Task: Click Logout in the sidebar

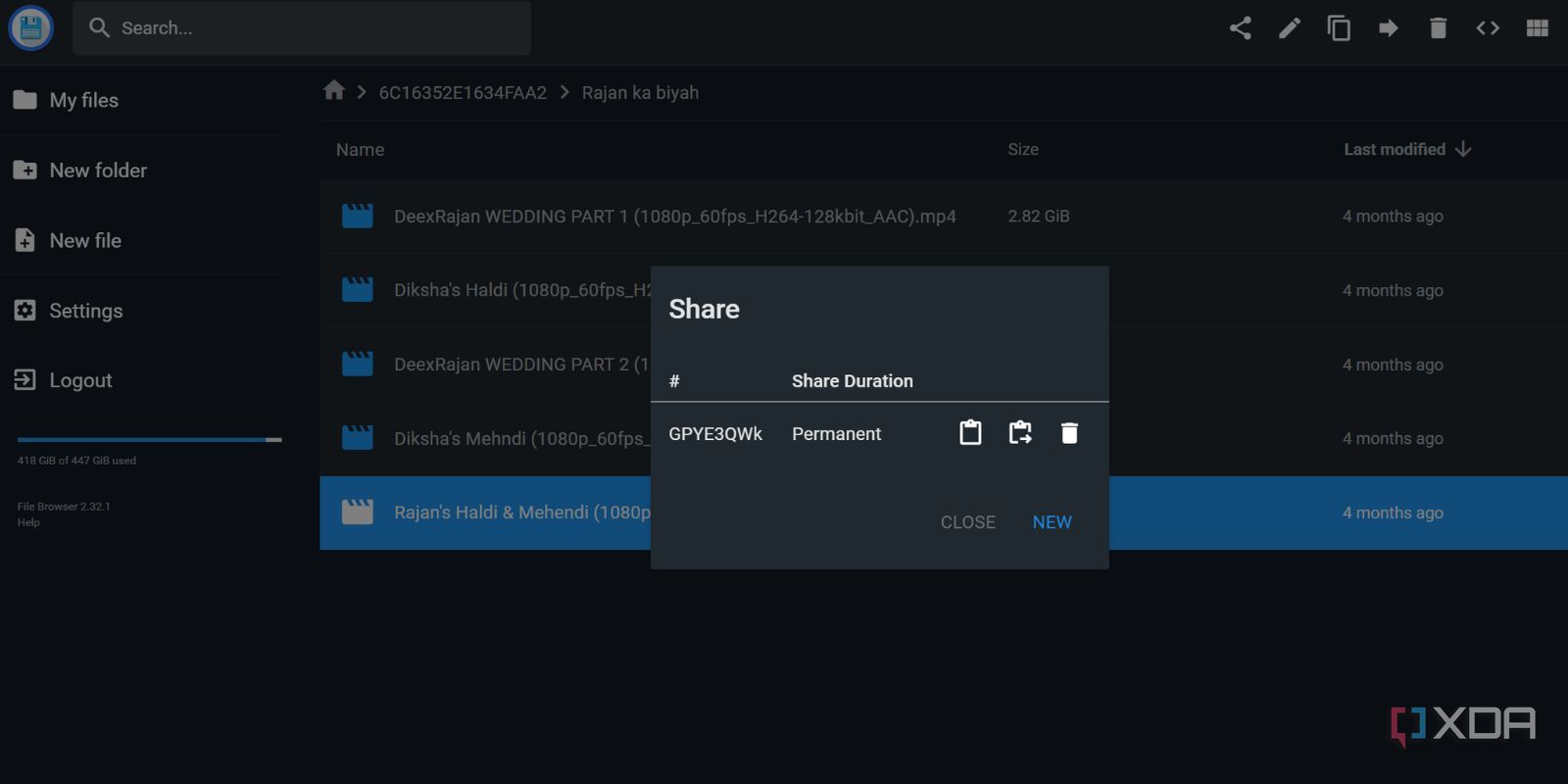Action: point(63,380)
